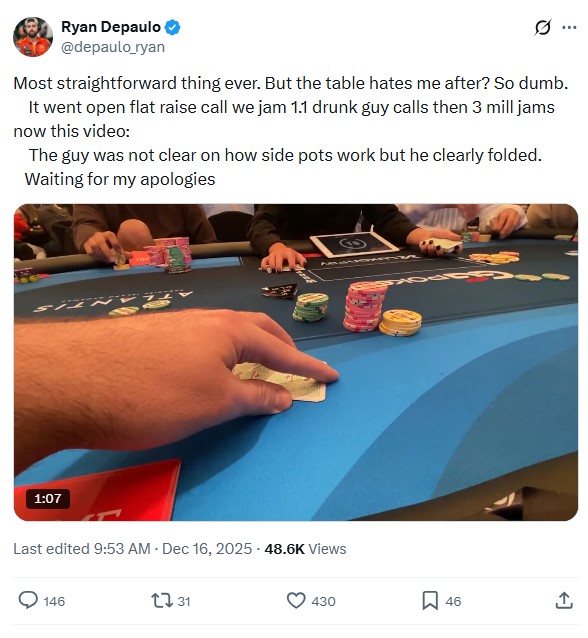The width and height of the screenshot is (588, 638).
Task: Click the 46 bookmarks count
Action: click(x=453, y=601)
